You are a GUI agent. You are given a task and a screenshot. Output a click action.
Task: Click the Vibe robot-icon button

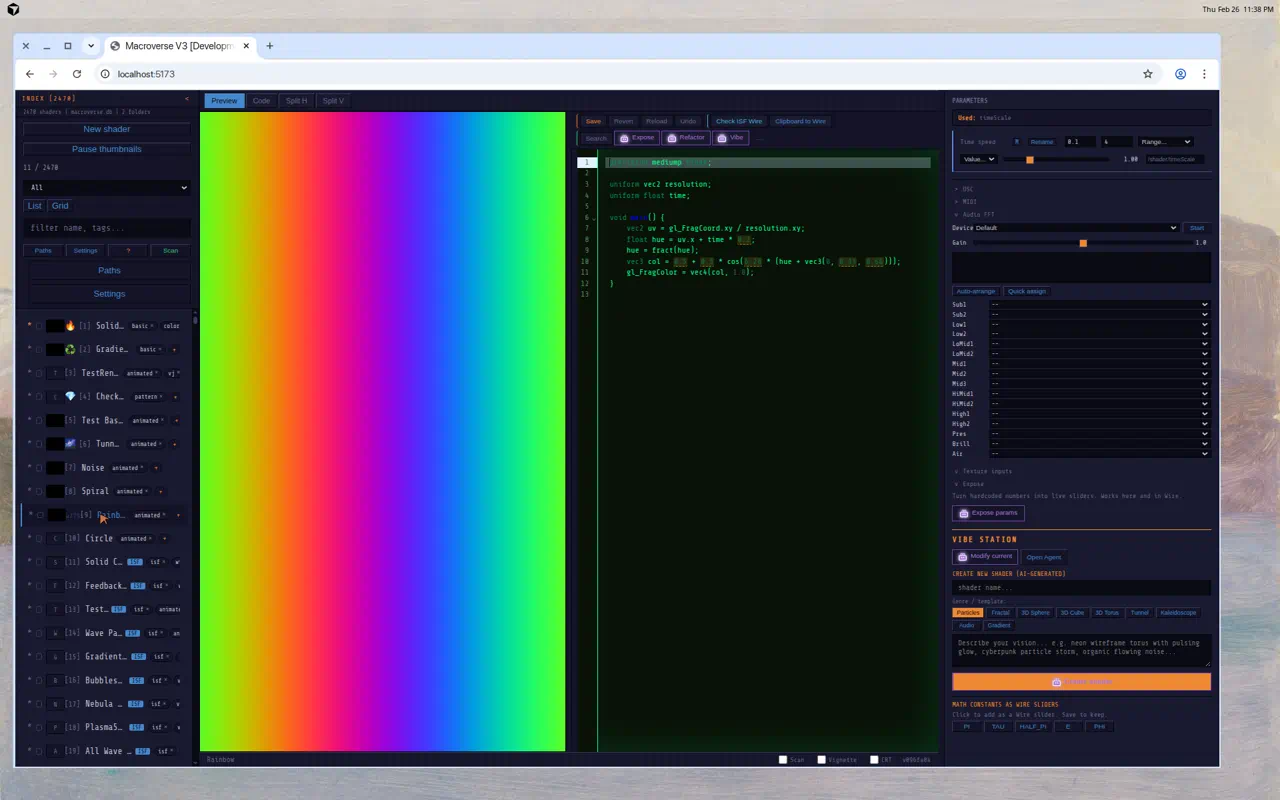[730, 138]
